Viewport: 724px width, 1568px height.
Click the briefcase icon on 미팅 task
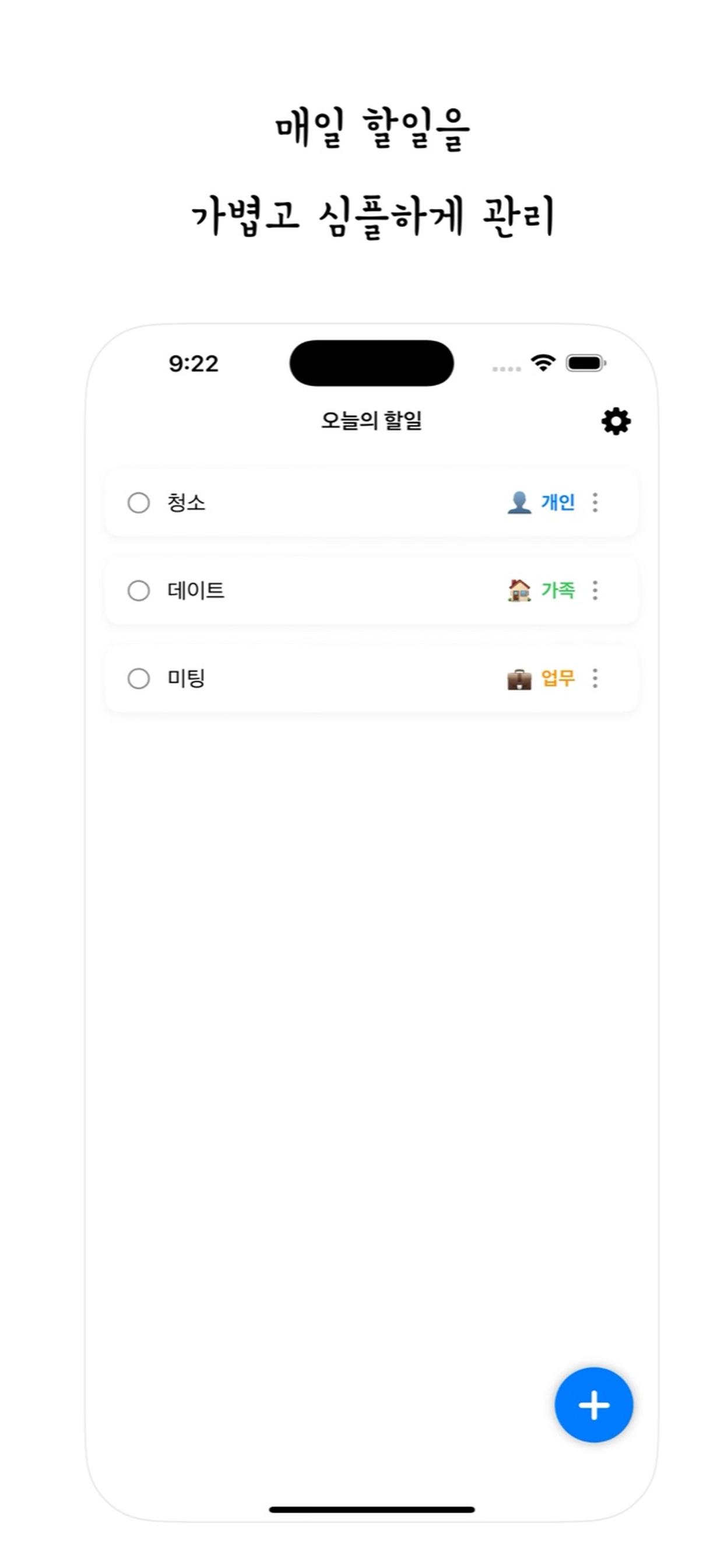coord(519,678)
